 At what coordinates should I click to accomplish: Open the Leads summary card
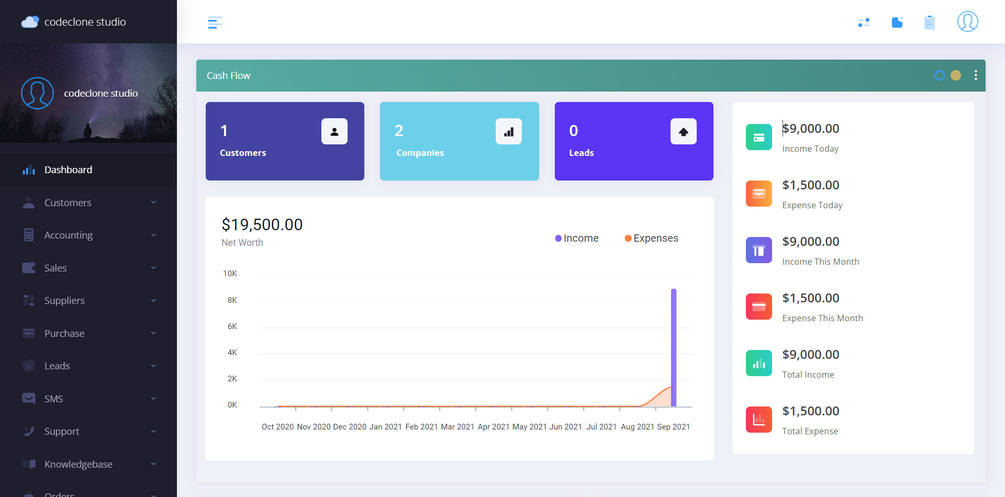pyautogui.click(x=634, y=141)
